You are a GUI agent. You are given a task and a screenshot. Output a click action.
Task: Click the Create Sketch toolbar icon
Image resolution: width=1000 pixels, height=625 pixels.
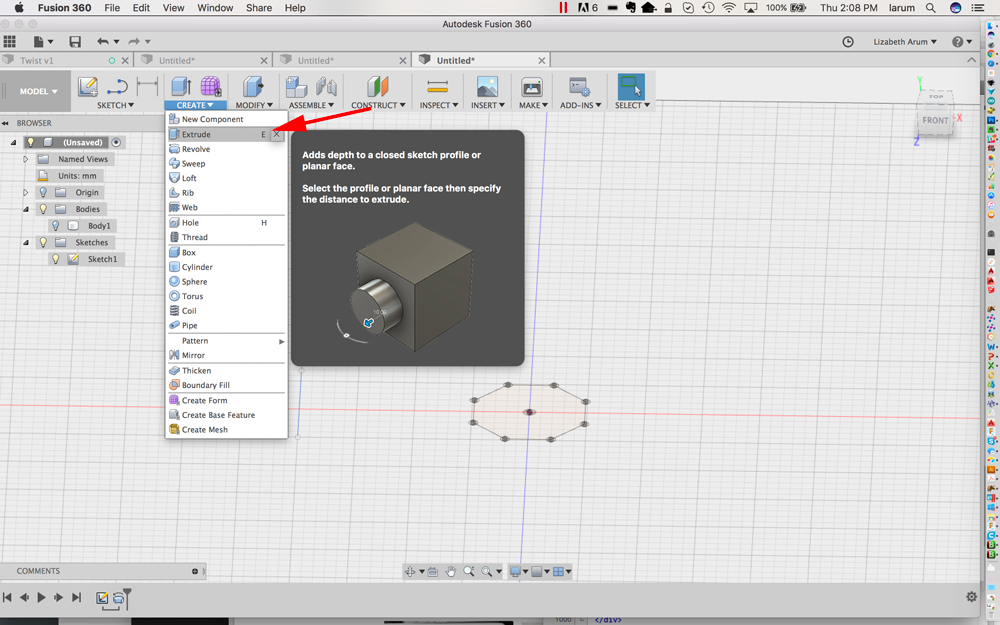pos(87,86)
